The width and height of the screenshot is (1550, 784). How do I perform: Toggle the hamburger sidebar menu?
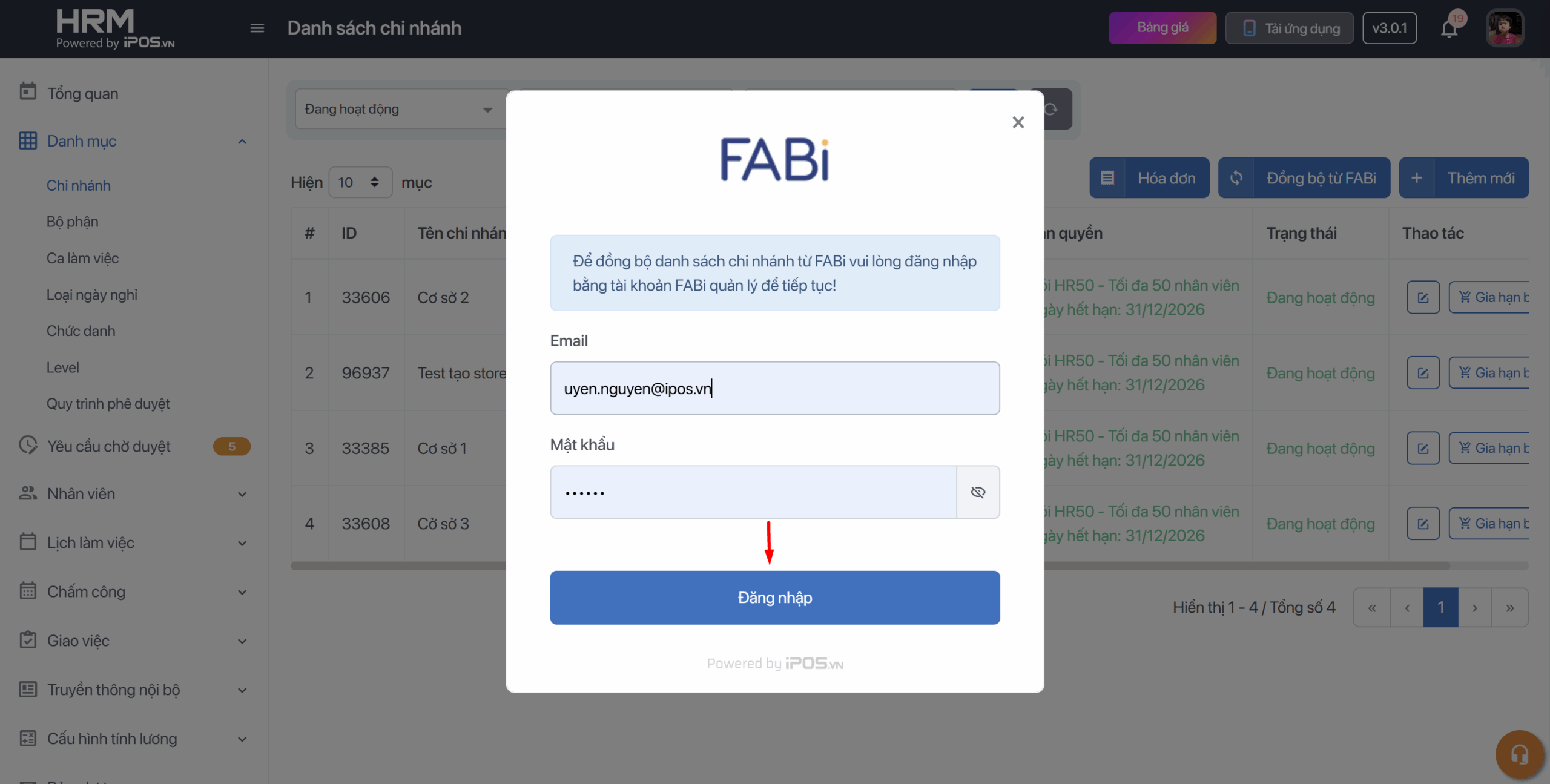[x=257, y=28]
